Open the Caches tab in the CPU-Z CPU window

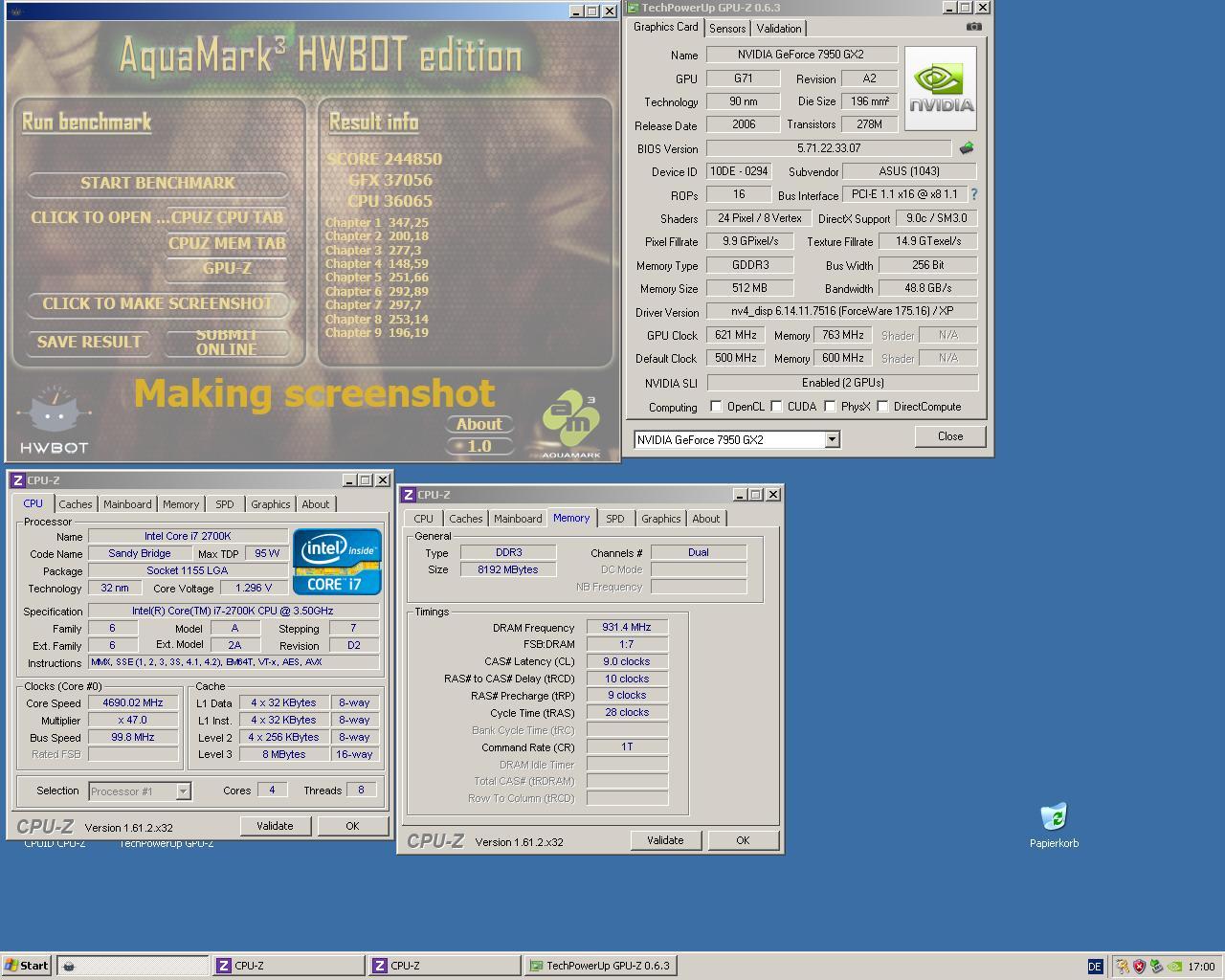76,504
